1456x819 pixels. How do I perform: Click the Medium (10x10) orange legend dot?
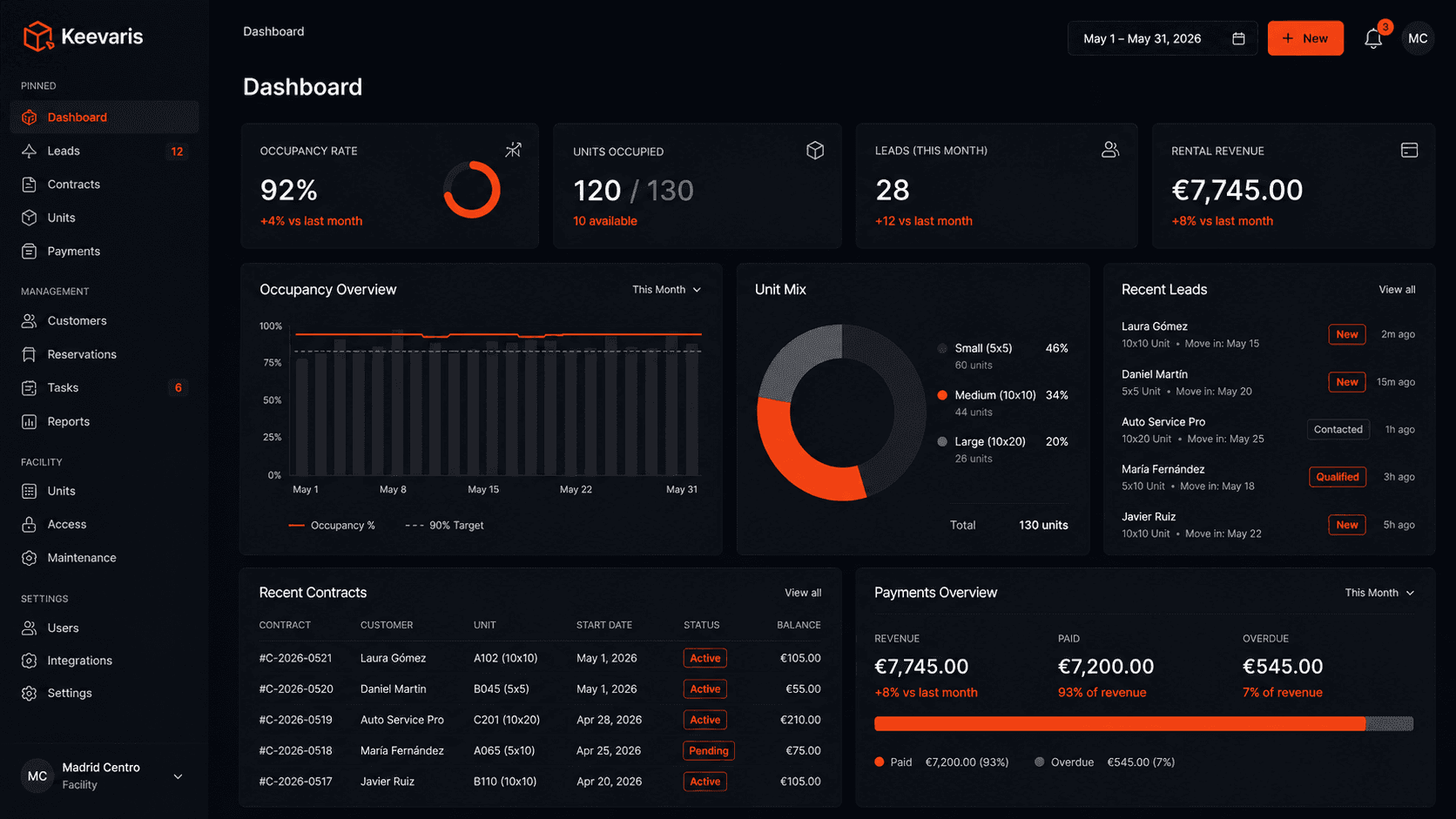pyautogui.click(x=942, y=395)
